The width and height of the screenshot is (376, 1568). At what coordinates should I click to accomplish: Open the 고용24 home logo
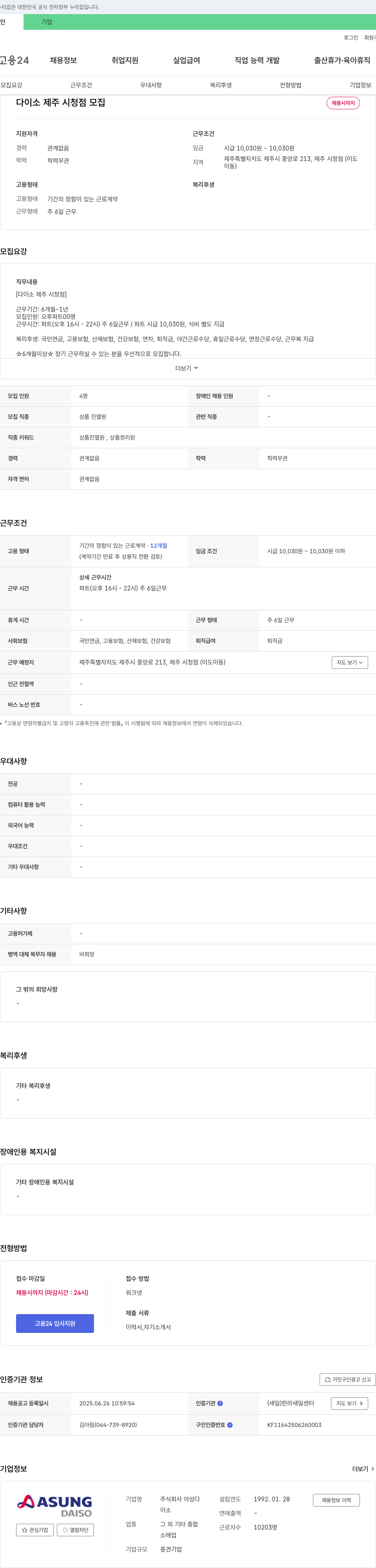[14, 60]
